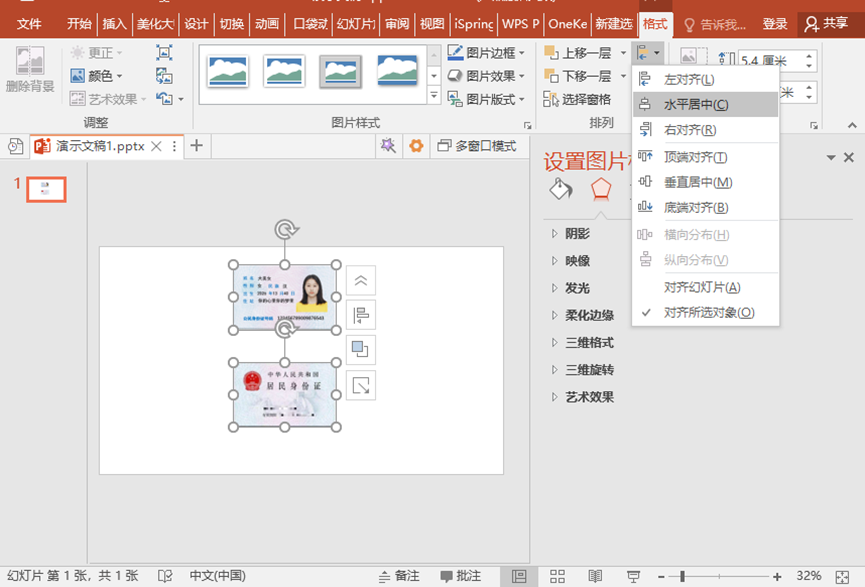Click the floating collapse chevrons button
The image size is (865, 587).
pos(361,280)
